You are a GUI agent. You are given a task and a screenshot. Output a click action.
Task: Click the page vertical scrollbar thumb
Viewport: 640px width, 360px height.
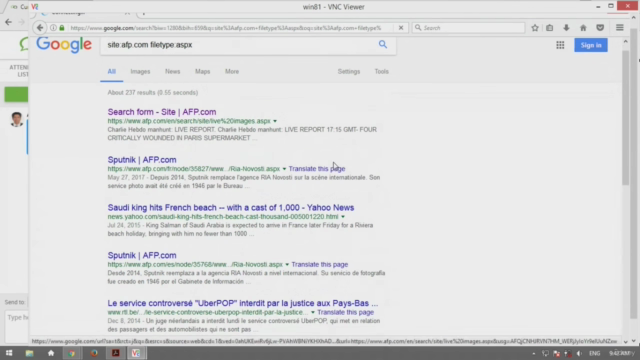click(625, 118)
